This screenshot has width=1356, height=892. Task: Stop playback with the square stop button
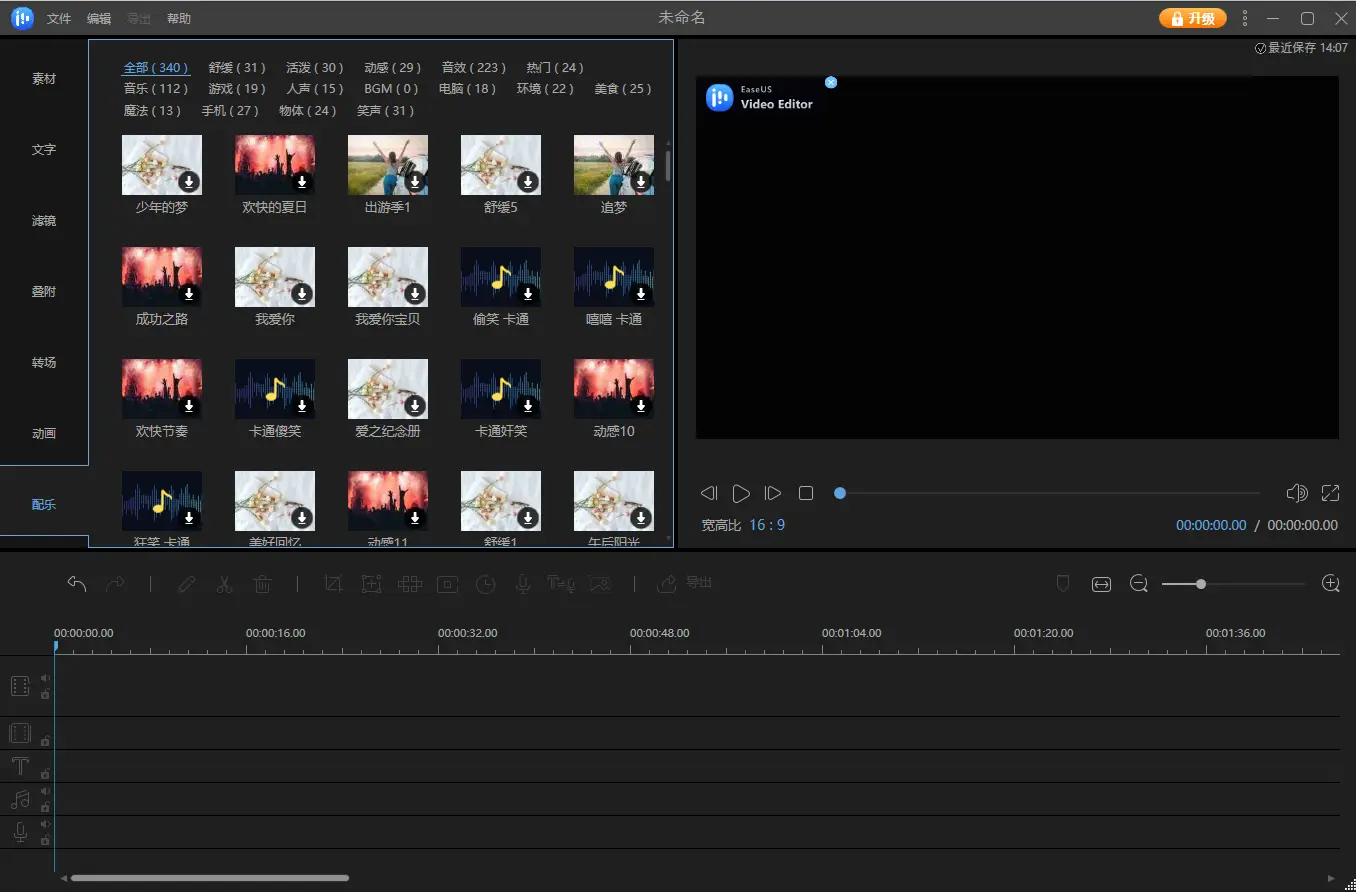click(806, 493)
